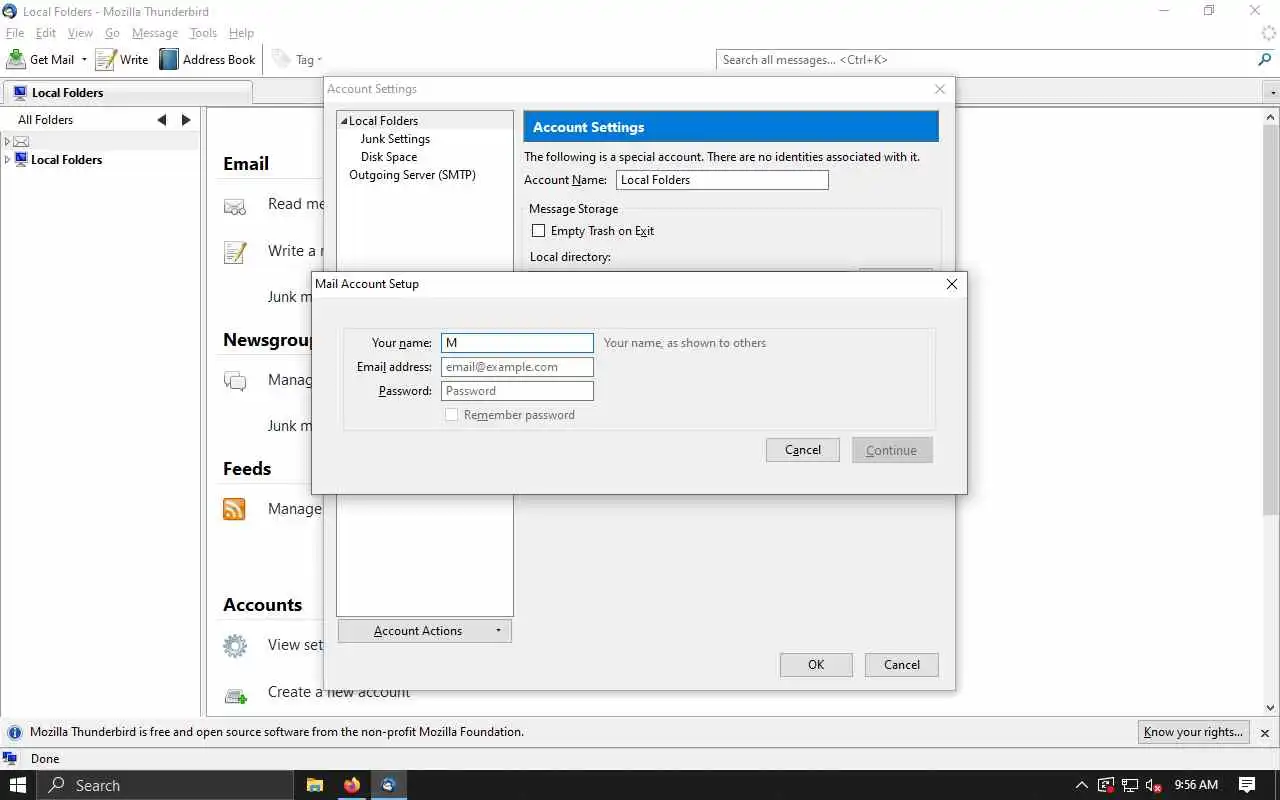The height and width of the screenshot is (800, 1280).
Task: Toggle the Remember password checkbox
Action: [452, 415]
